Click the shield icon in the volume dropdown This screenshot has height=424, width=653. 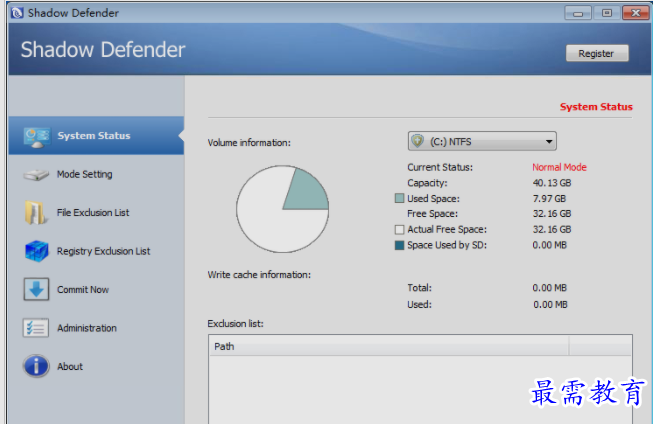click(418, 141)
